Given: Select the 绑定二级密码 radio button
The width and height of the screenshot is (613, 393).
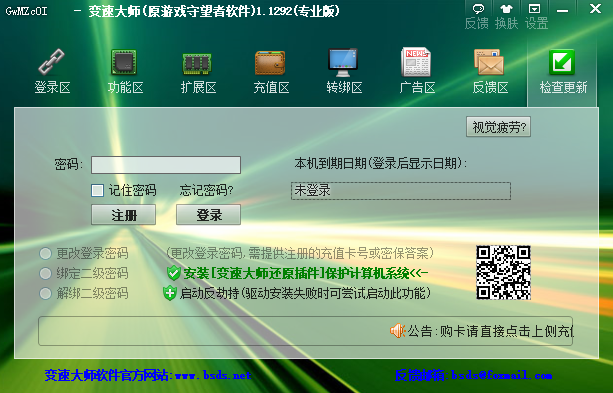Looking at the screenshot, I should [x=45, y=273].
